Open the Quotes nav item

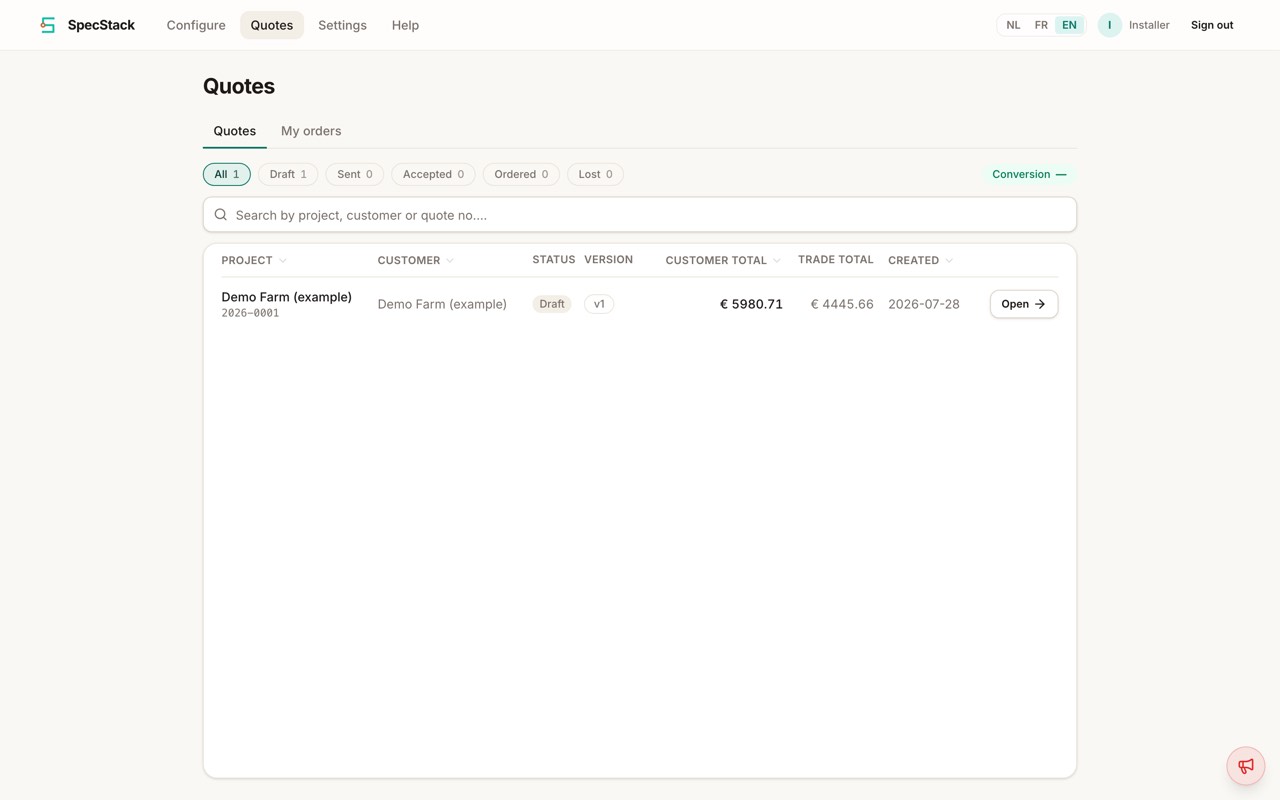pyautogui.click(x=272, y=25)
